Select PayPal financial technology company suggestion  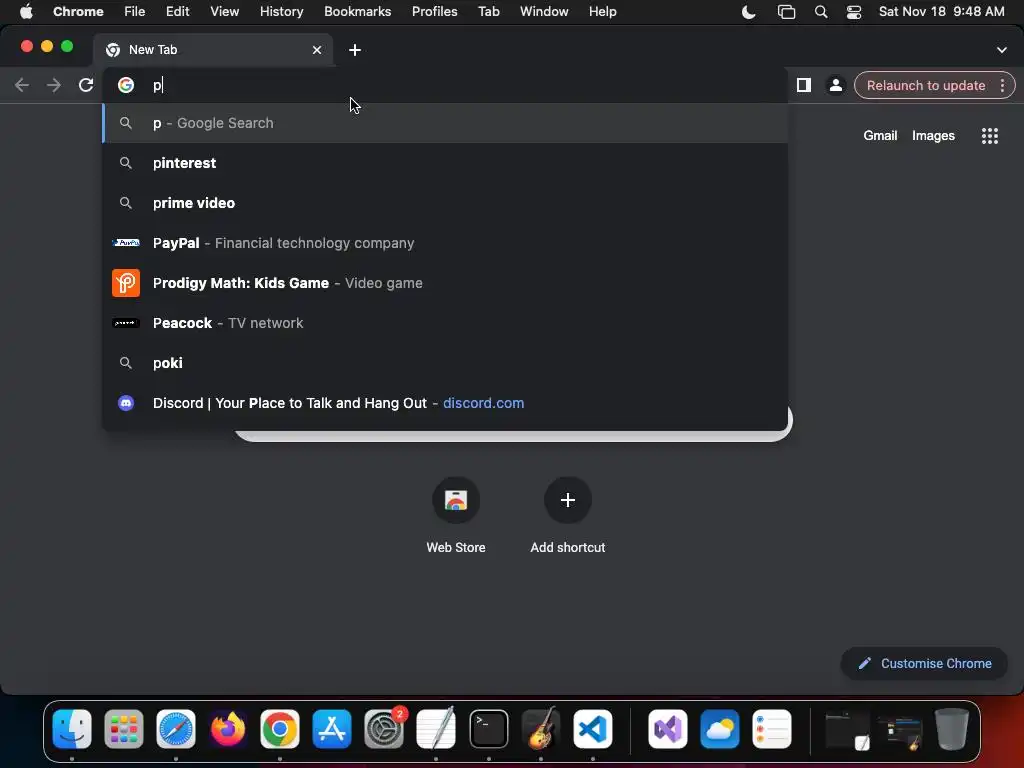[445, 243]
